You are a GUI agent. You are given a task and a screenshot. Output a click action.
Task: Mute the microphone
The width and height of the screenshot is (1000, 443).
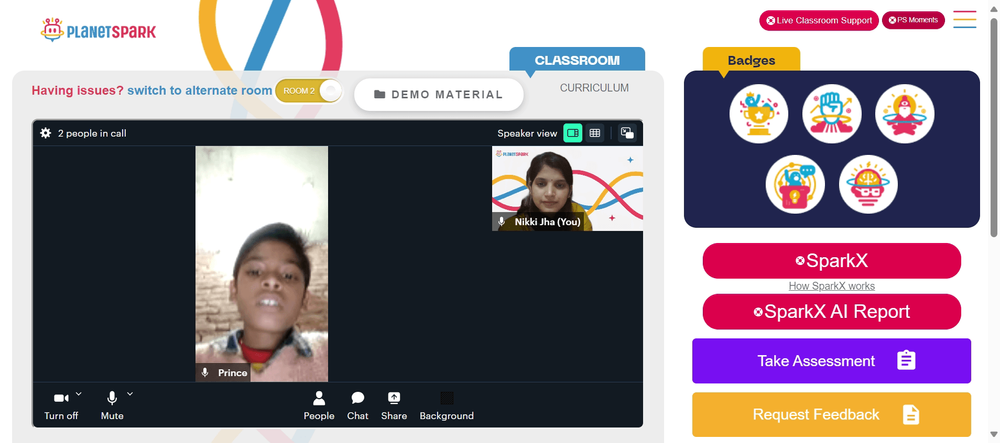pyautogui.click(x=112, y=406)
